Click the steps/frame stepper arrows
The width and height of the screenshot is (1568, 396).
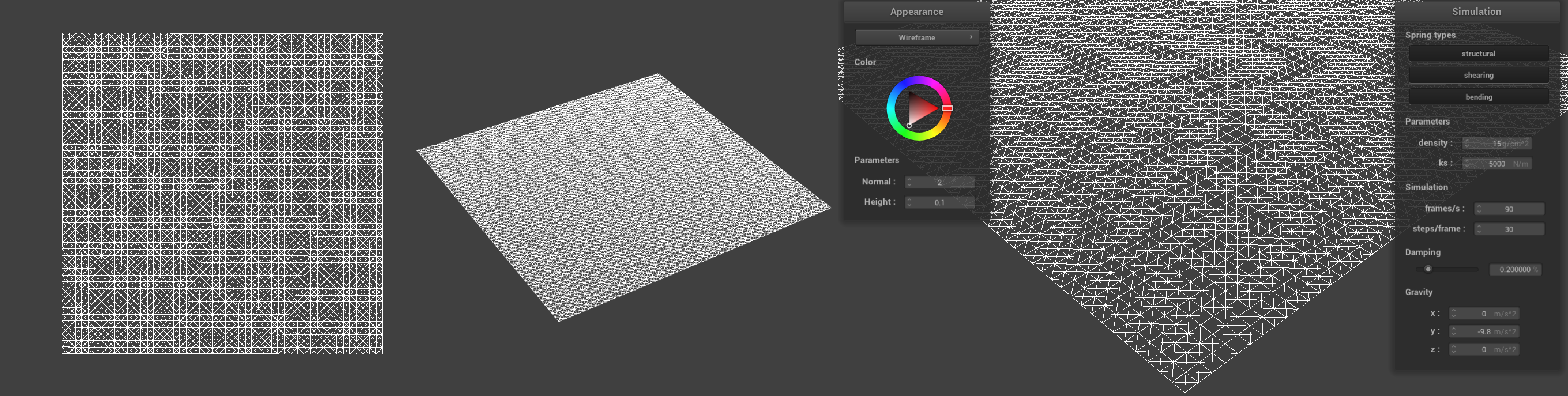(1479, 229)
